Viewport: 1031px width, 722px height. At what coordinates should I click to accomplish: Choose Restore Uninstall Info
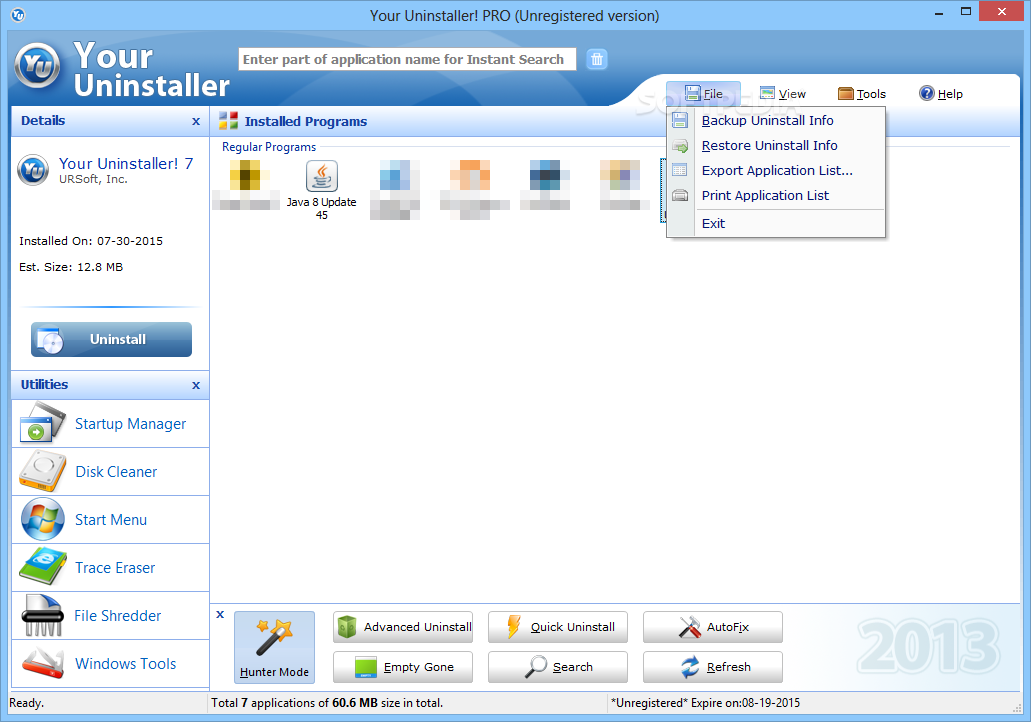(x=776, y=145)
